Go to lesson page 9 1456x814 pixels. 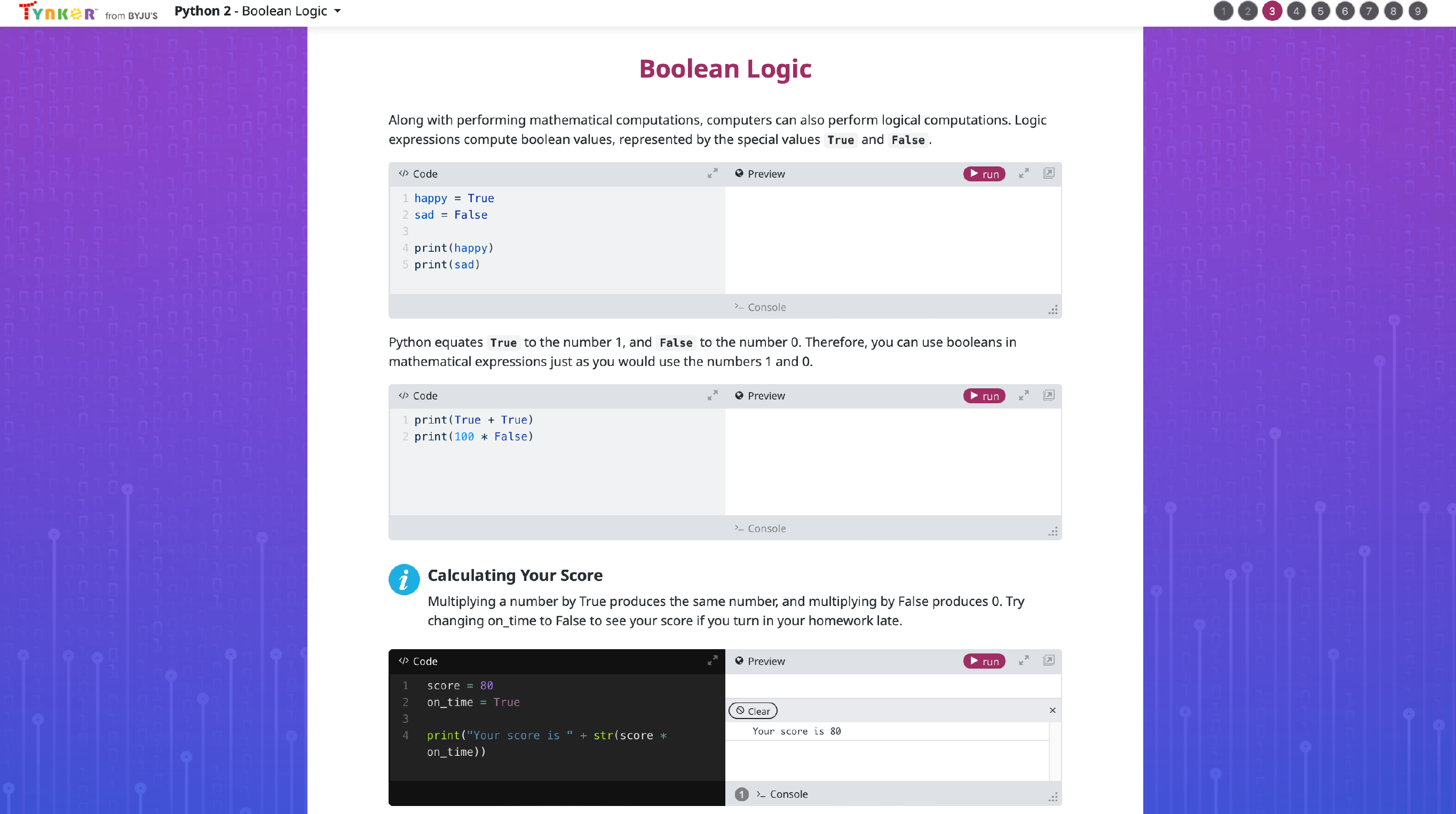1418,11
